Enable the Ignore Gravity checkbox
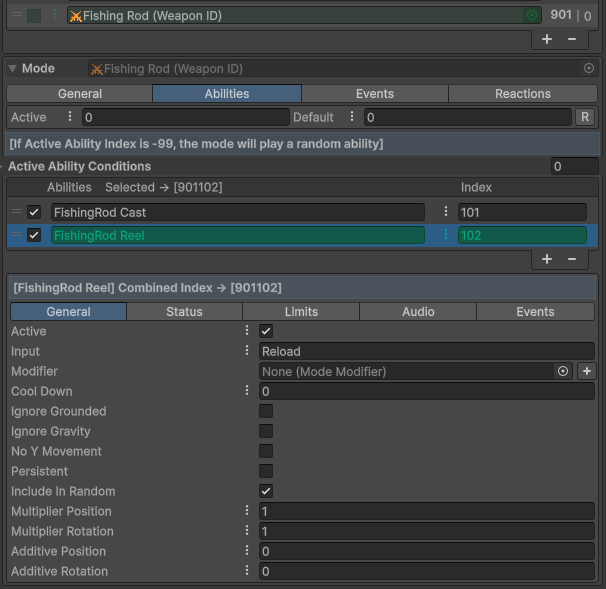The image size is (606, 589). (266, 431)
